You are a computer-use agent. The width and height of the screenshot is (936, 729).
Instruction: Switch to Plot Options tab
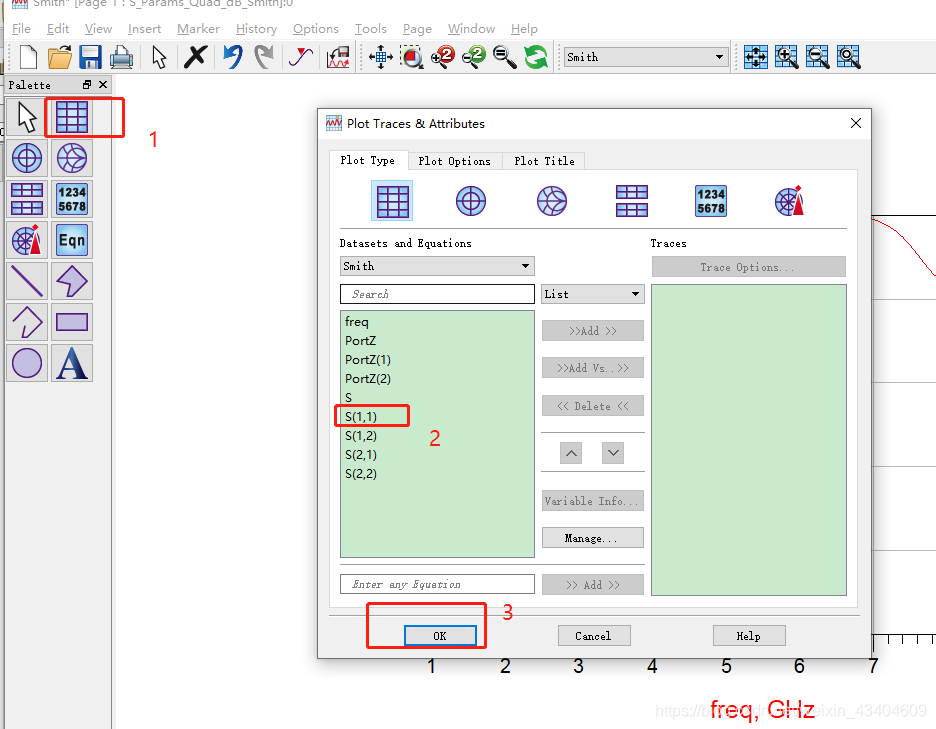click(x=454, y=161)
